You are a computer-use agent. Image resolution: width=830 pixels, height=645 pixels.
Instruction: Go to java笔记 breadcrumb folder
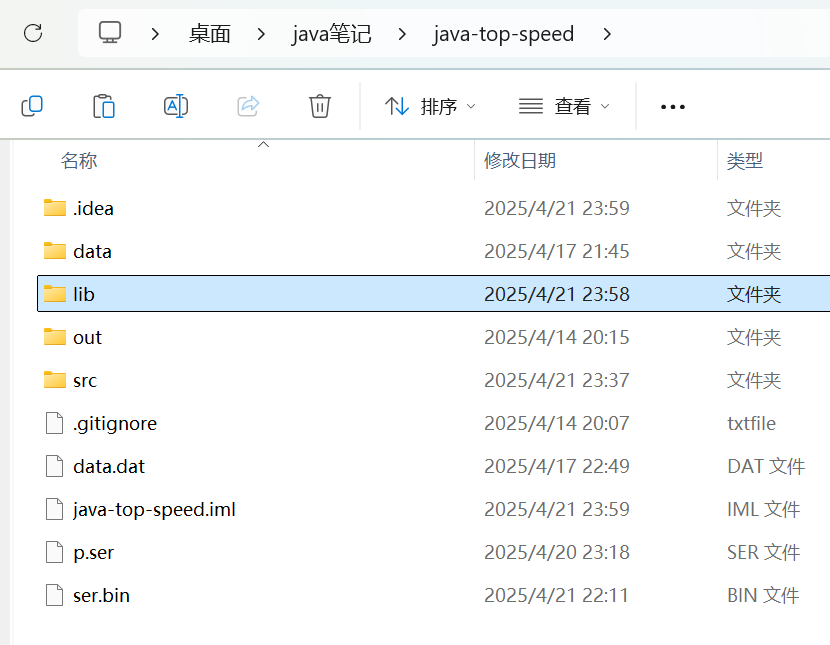click(x=332, y=34)
